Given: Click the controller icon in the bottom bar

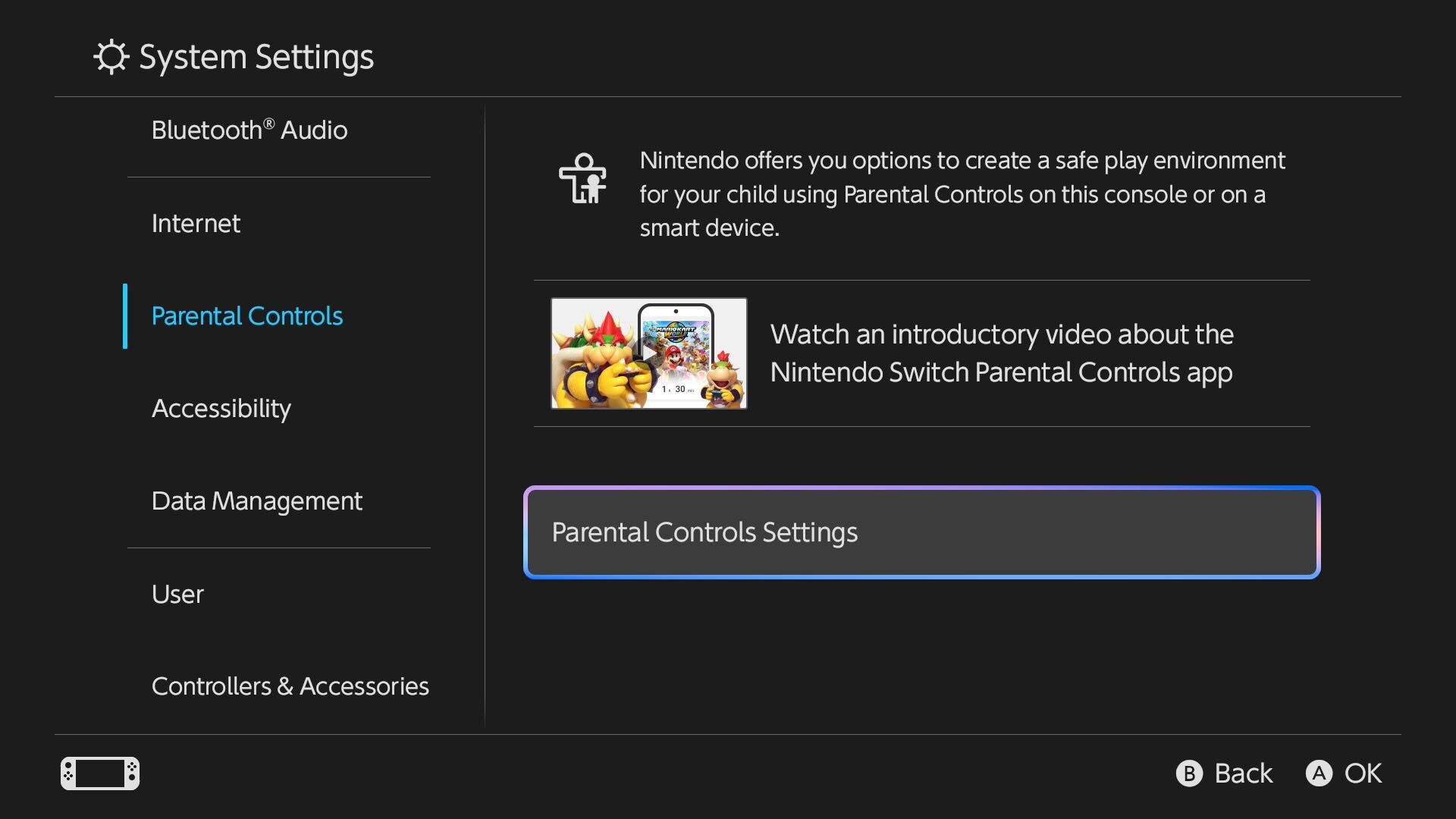Looking at the screenshot, I should (x=99, y=773).
